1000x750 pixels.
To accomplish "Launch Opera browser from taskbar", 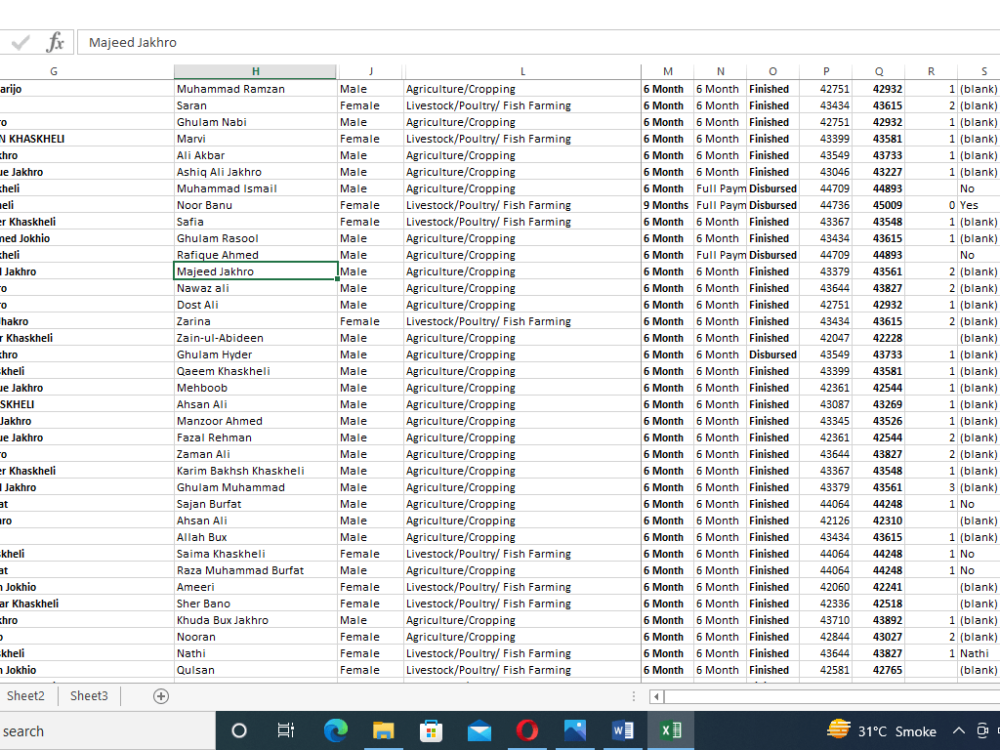I will tap(527, 730).
